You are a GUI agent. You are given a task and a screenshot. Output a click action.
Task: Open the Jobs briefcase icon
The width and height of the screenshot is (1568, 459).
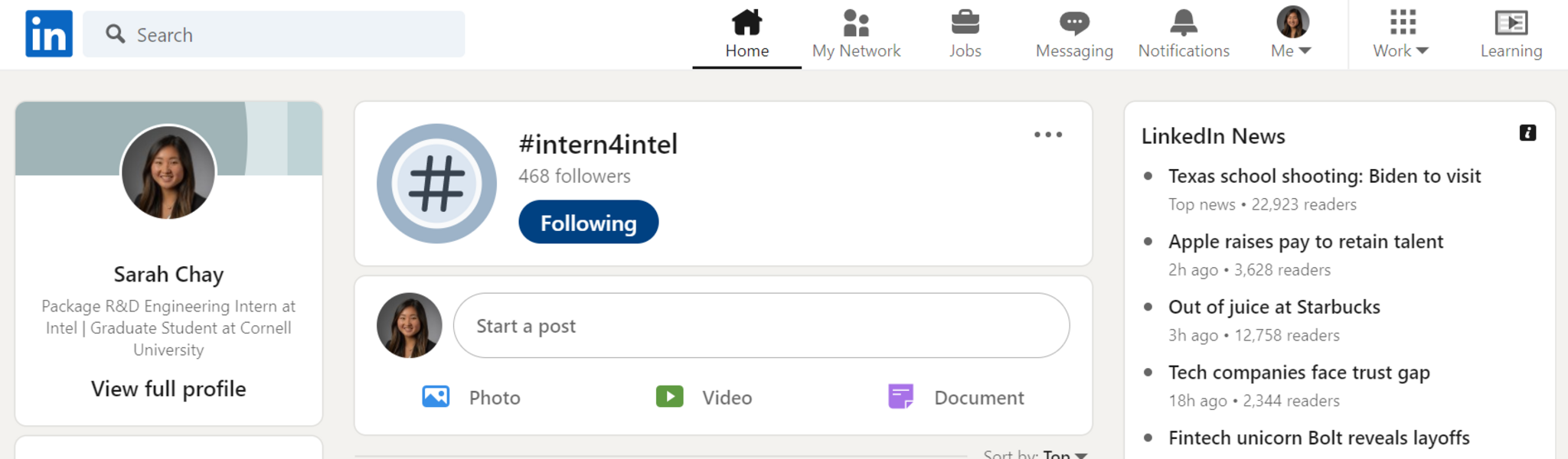(965, 23)
